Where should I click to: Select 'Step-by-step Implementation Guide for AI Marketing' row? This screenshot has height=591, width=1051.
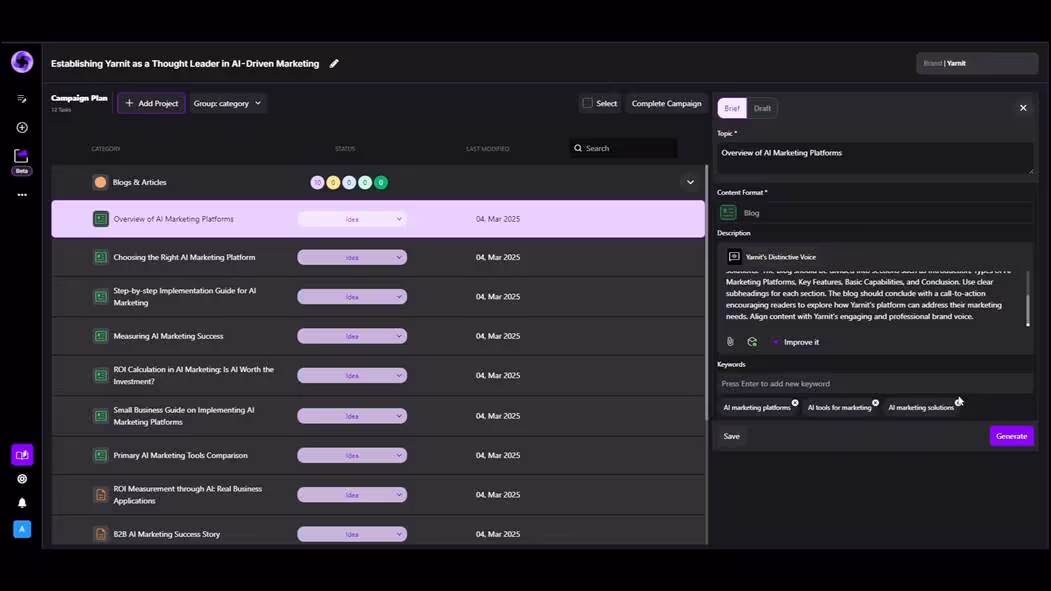378,297
